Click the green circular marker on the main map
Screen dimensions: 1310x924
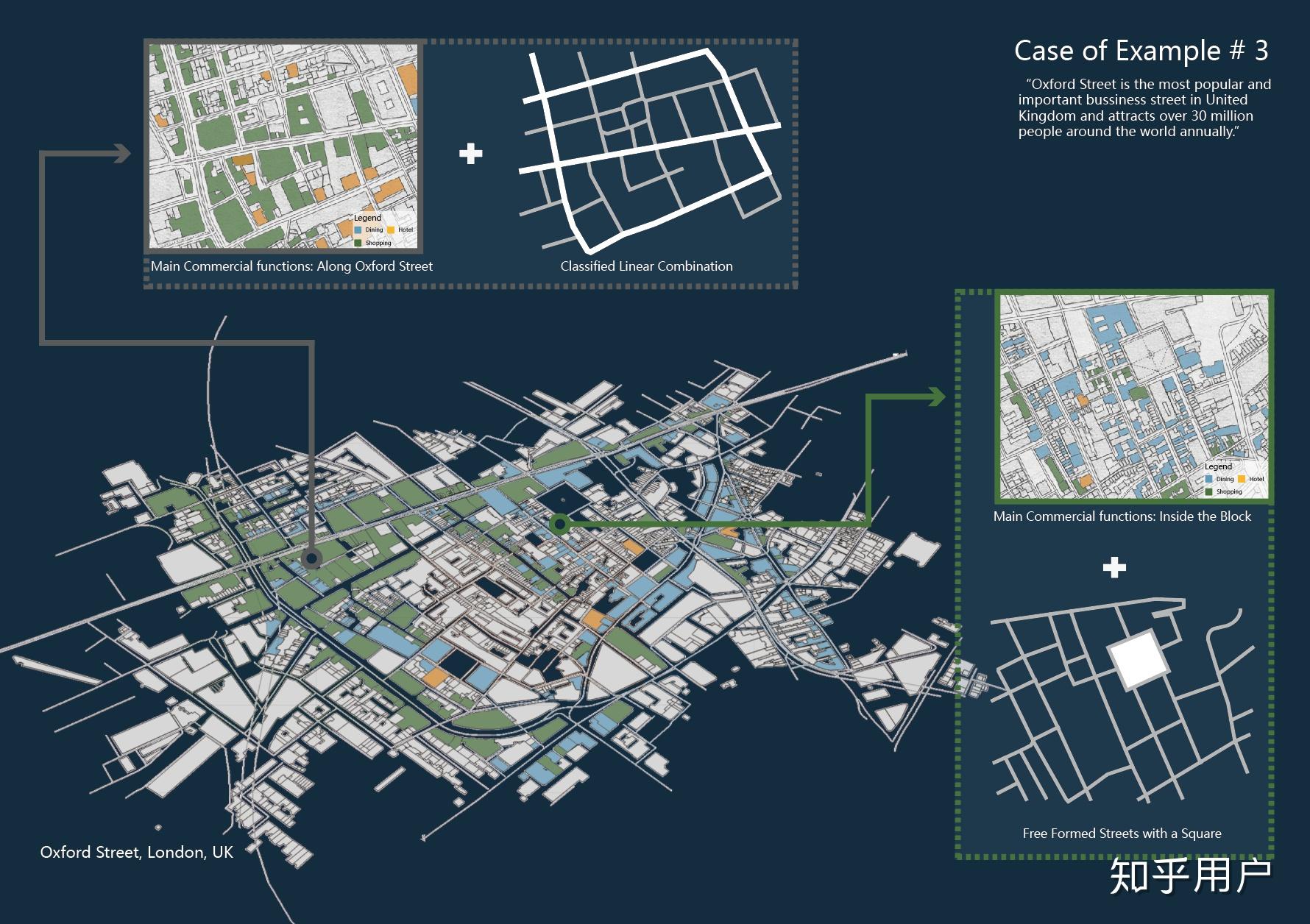click(560, 524)
